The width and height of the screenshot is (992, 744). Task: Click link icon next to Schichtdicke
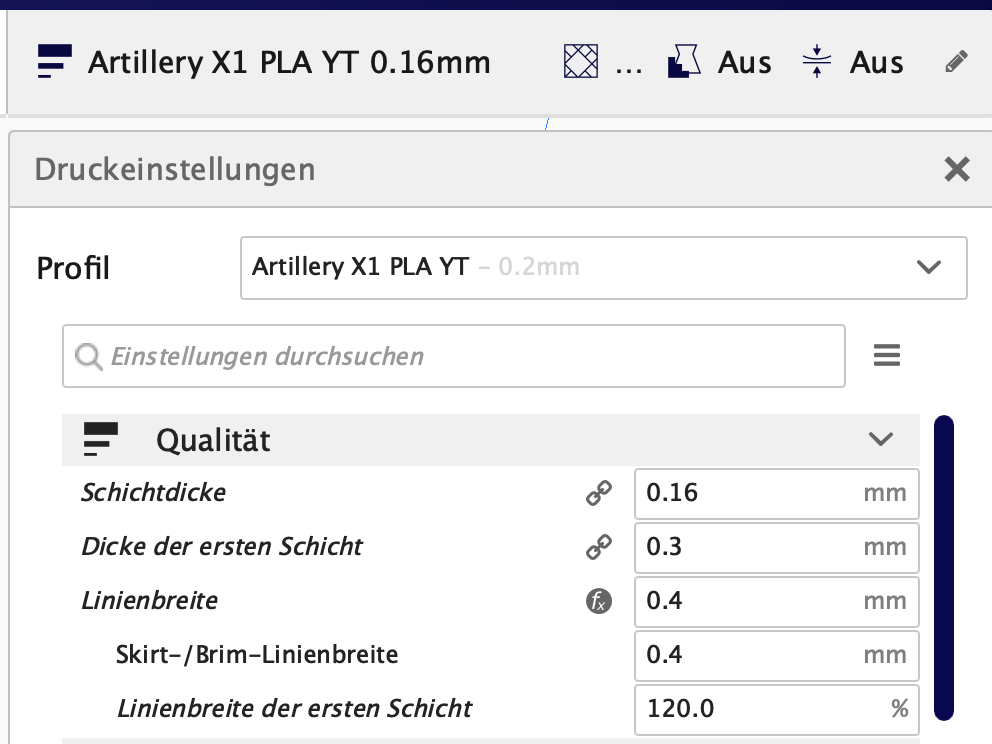coord(598,493)
